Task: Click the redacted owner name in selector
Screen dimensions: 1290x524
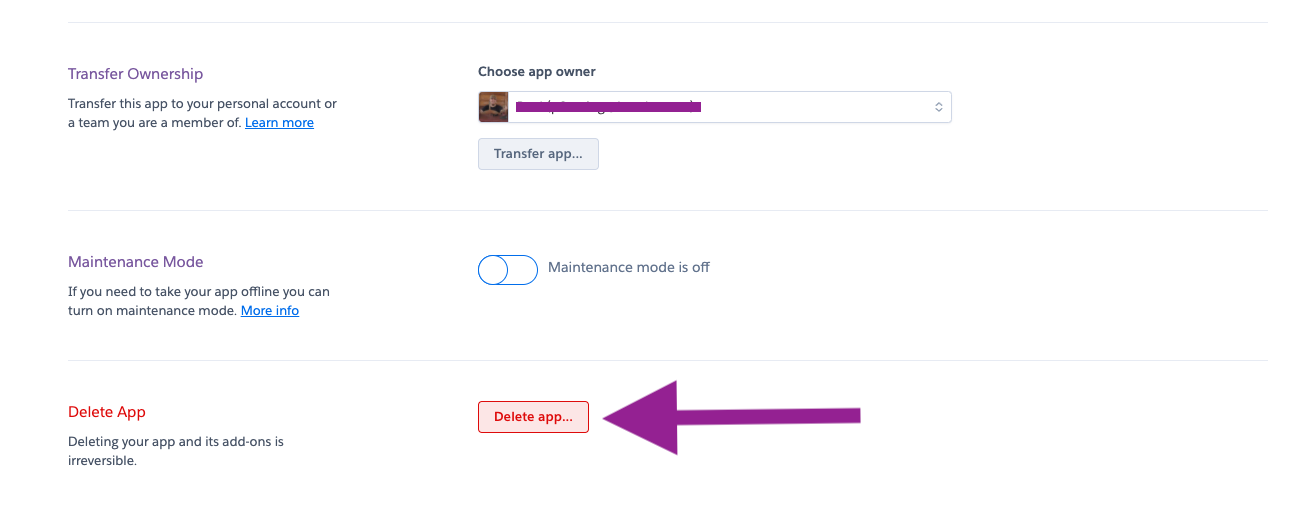Action: click(606, 106)
